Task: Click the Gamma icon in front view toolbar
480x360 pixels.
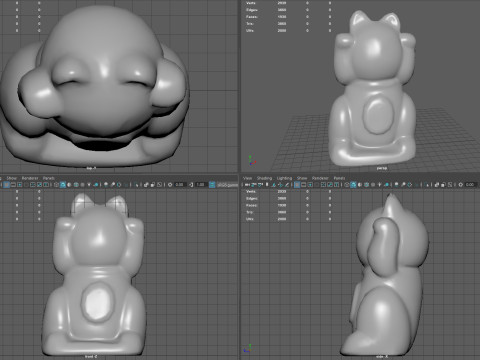Action: (x=191, y=184)
